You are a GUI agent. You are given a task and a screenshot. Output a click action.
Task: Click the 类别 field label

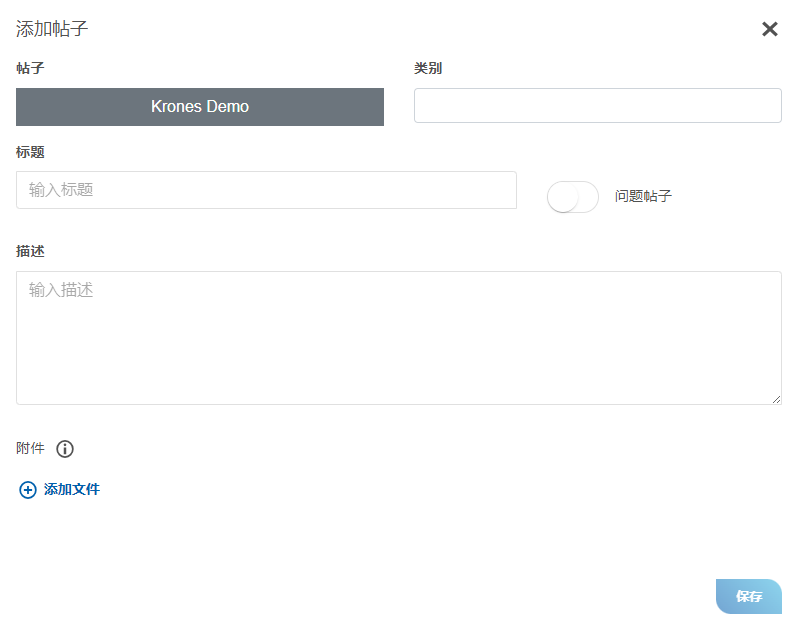[x=428, y=69]
